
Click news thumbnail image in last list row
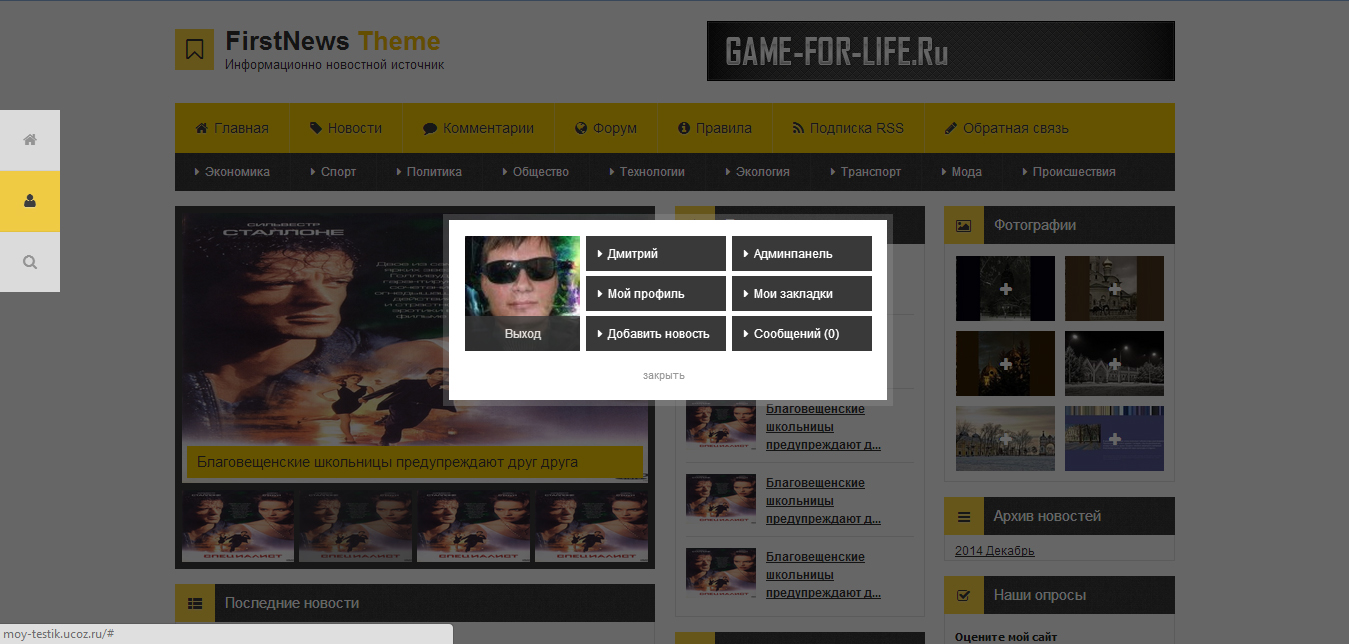pos(721,571)
